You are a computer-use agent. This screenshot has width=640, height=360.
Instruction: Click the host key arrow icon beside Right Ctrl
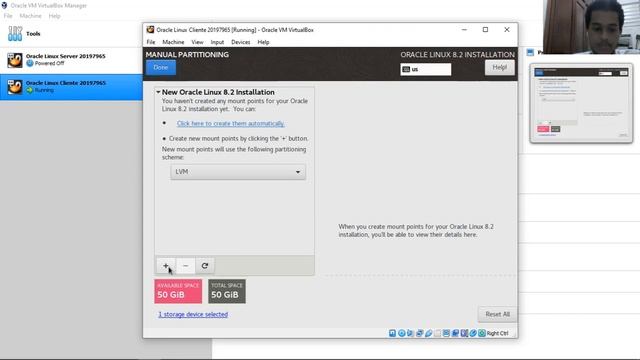[x=482, y=333]
